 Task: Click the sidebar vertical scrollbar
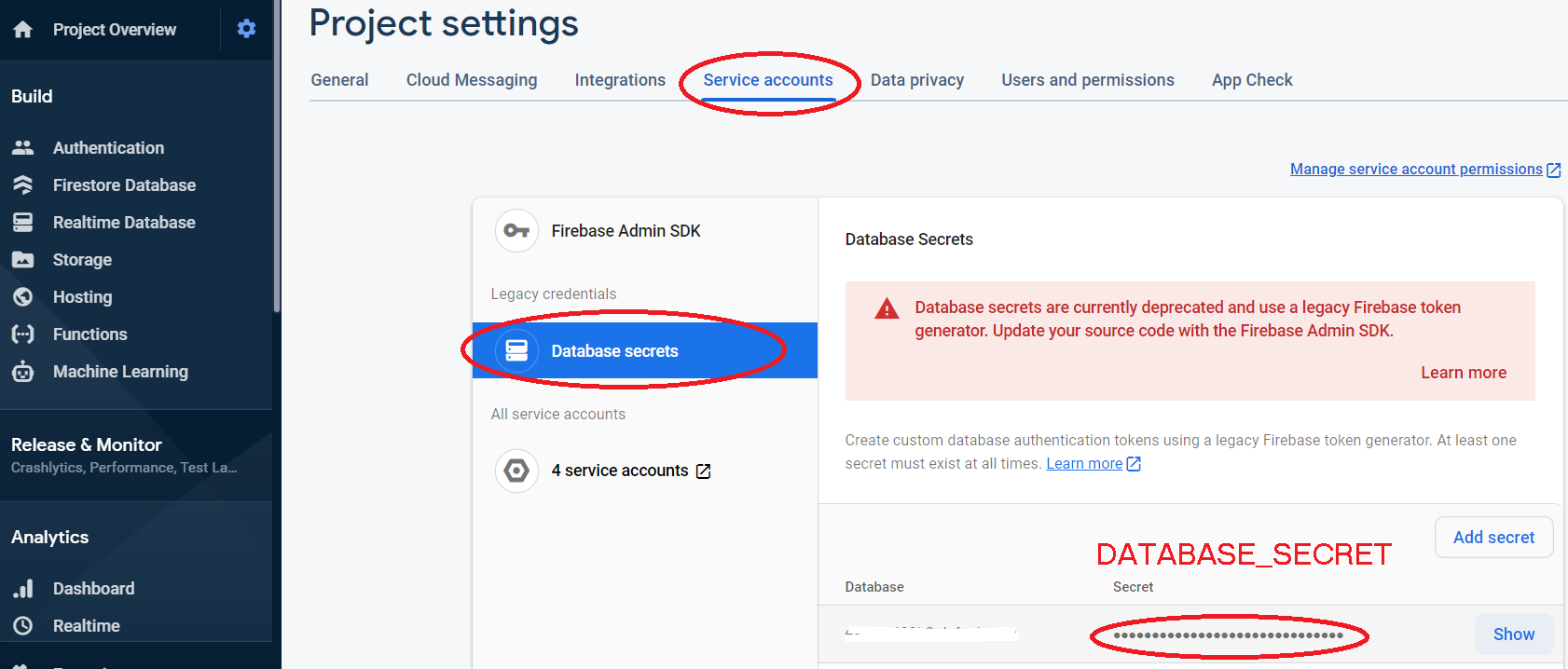point(277,158)
